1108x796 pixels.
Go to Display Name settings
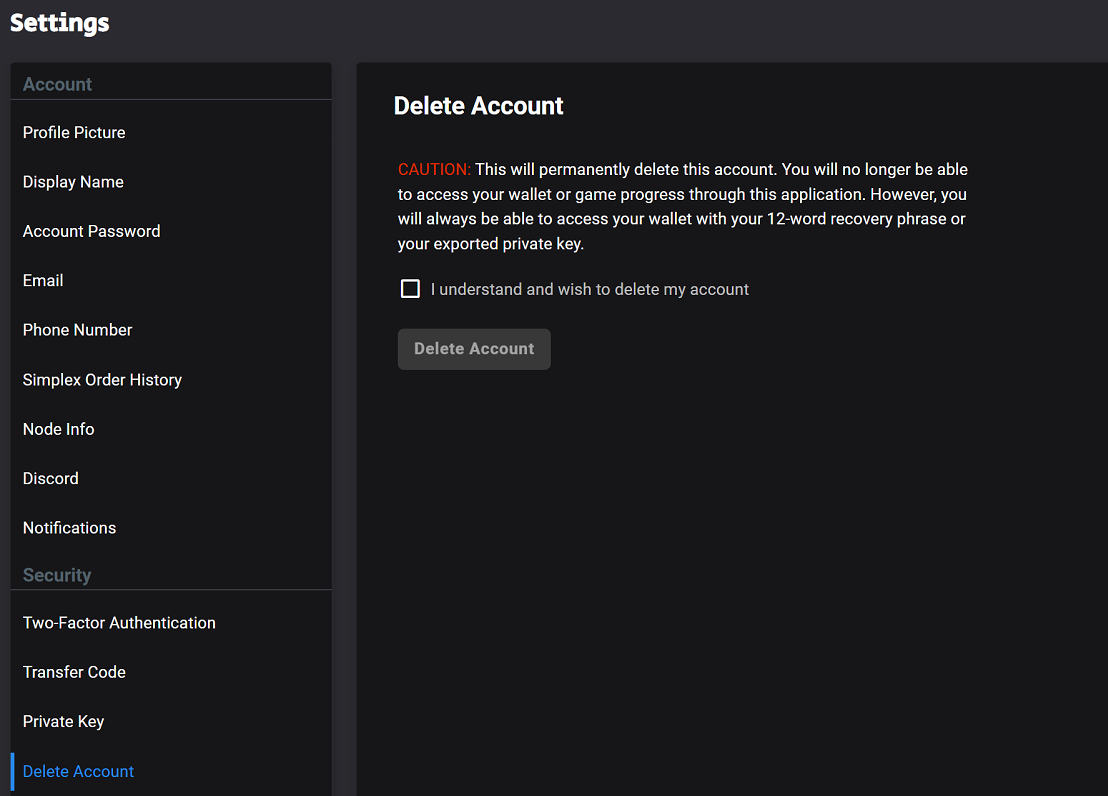(x=171, y=182)
